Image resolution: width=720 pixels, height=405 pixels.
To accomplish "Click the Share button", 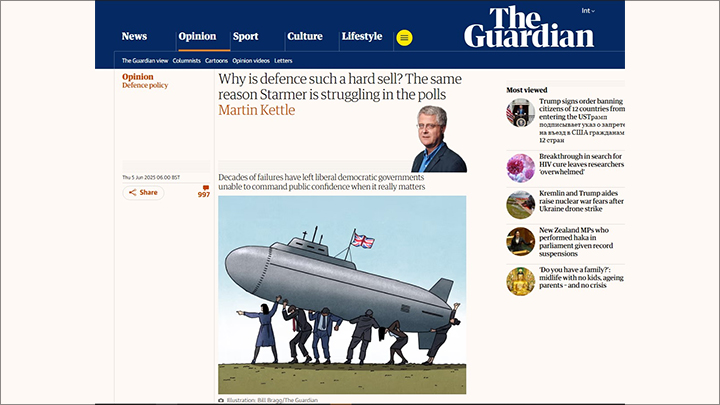I will click(143, 192).
